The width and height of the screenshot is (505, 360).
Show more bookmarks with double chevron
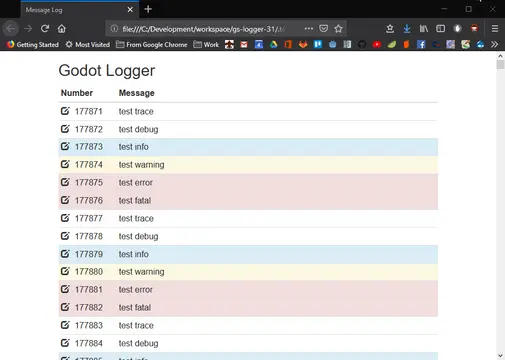click(x=495, y=44)
